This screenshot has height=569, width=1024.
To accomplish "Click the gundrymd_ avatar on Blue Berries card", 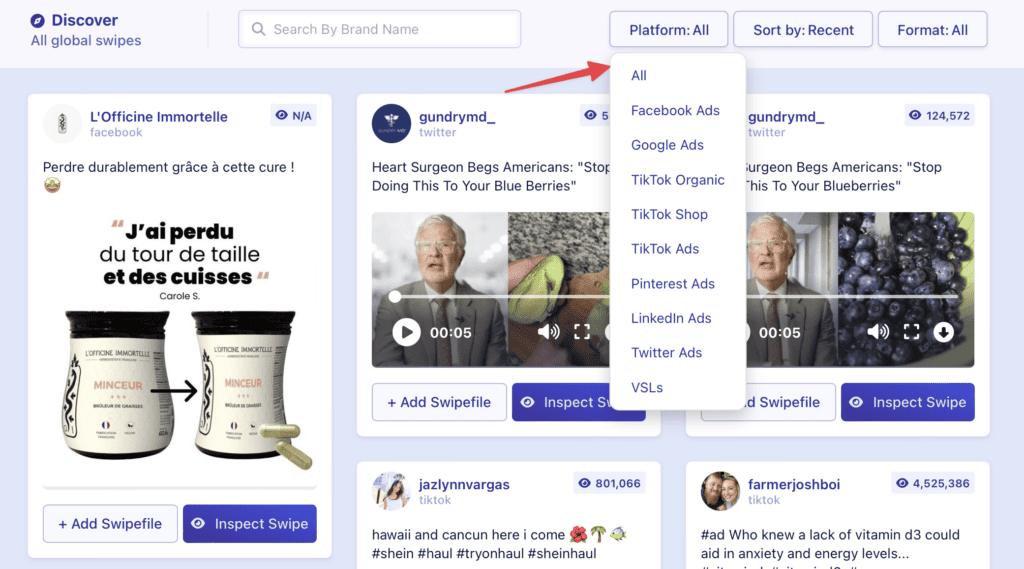I will pyautogui.click(x=391, y=123).
